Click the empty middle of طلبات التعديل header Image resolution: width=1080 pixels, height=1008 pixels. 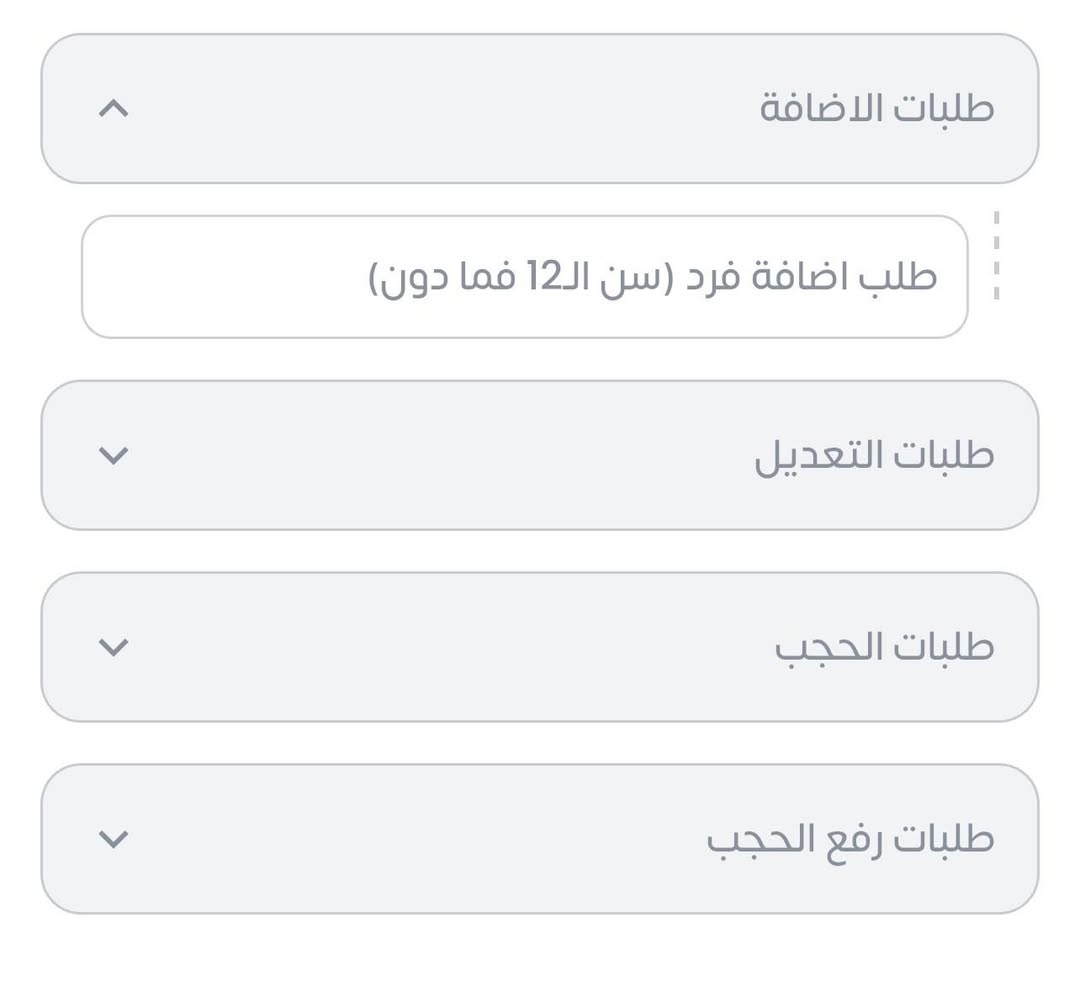pos(430,456)
